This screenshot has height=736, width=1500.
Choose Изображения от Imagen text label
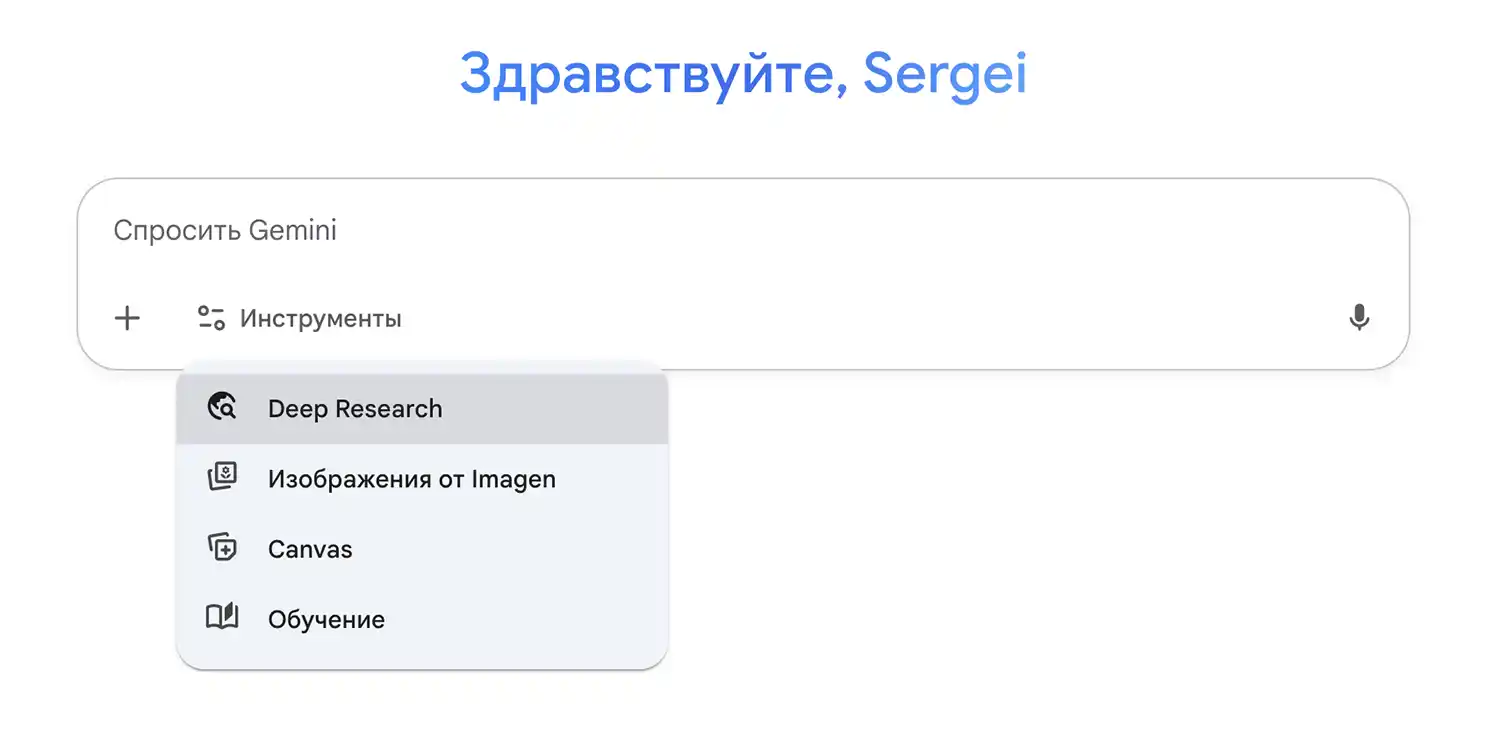point(411,479)
